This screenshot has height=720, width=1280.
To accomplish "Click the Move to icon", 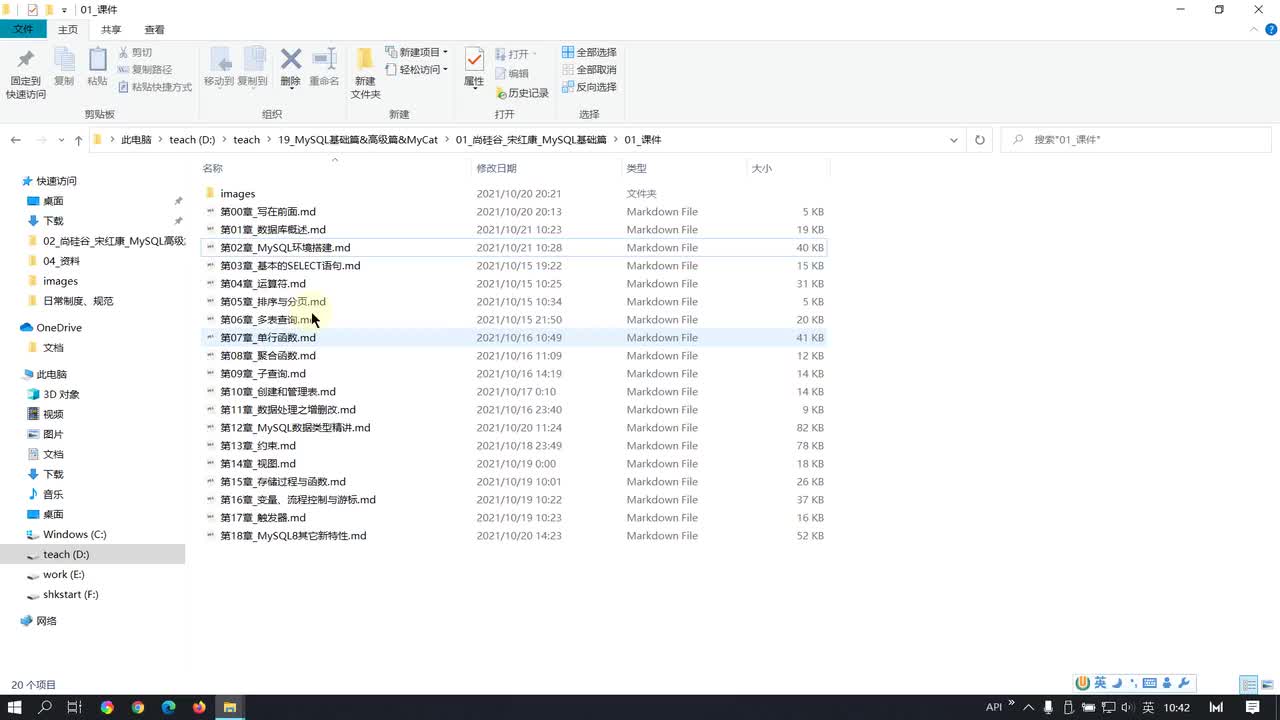I will (219, 67).
